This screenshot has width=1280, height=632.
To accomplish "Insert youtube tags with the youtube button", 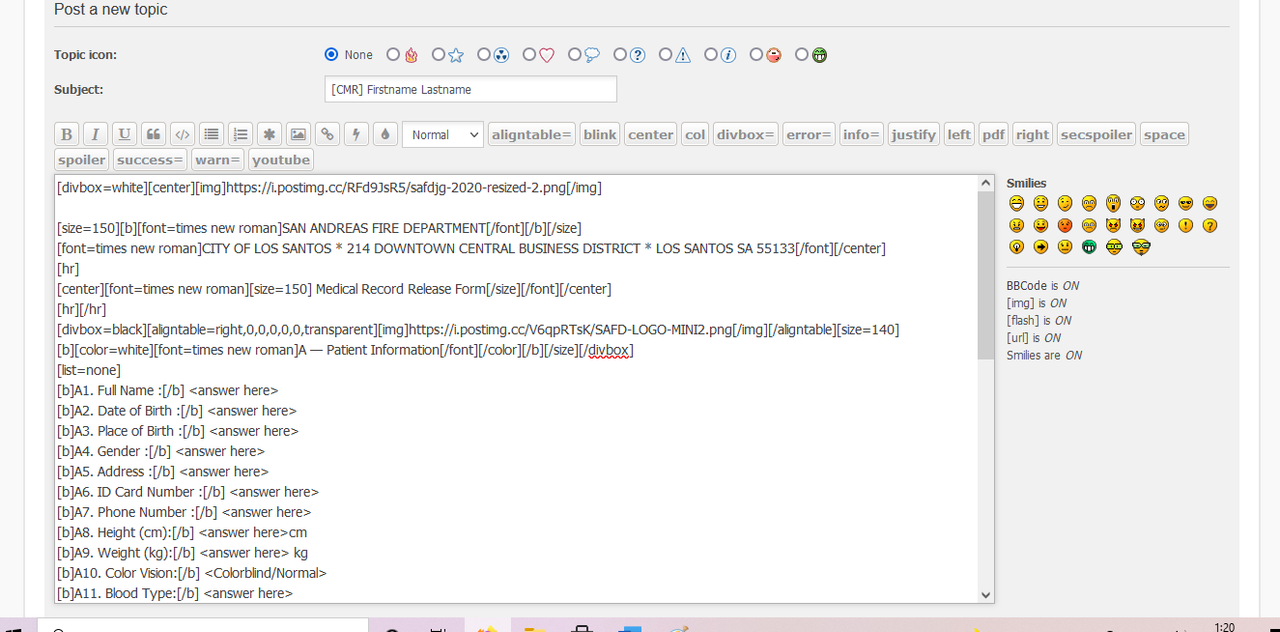I will 281,160.
